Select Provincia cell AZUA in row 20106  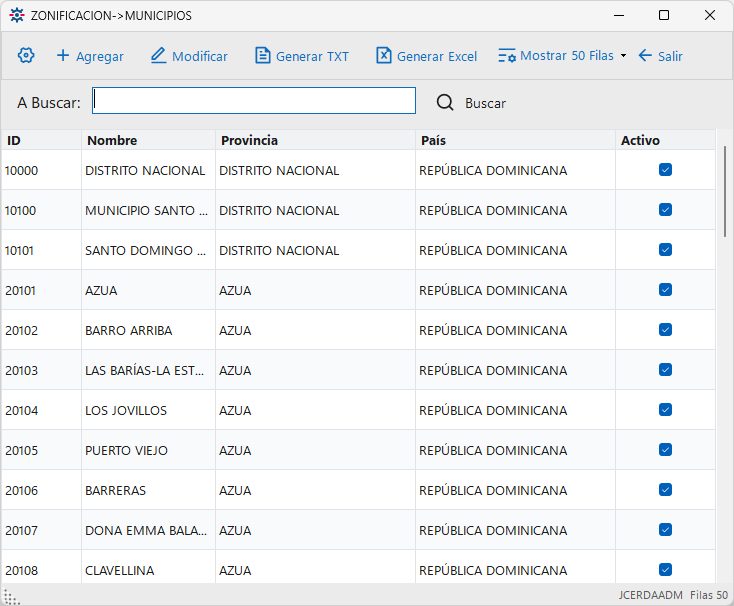316,490
